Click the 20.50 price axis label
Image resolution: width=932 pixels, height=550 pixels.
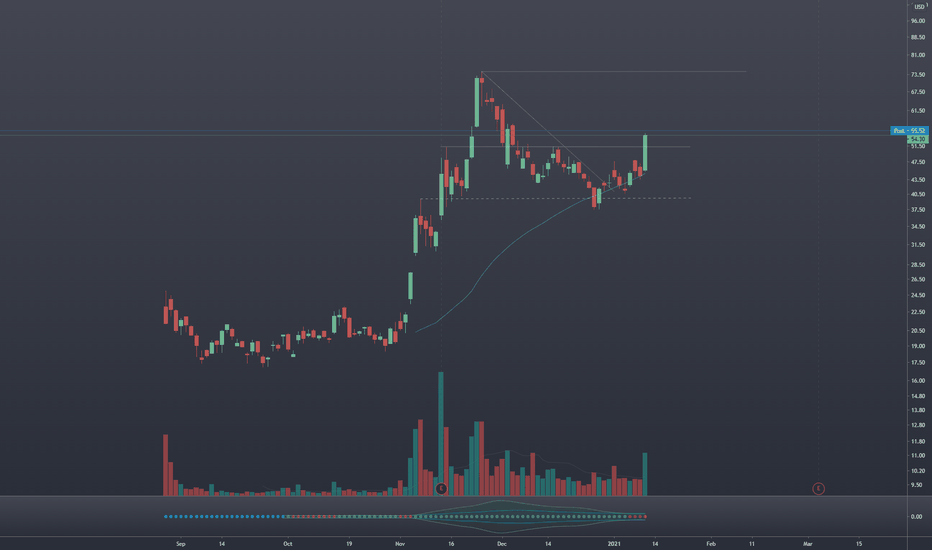tap(918, 331)
